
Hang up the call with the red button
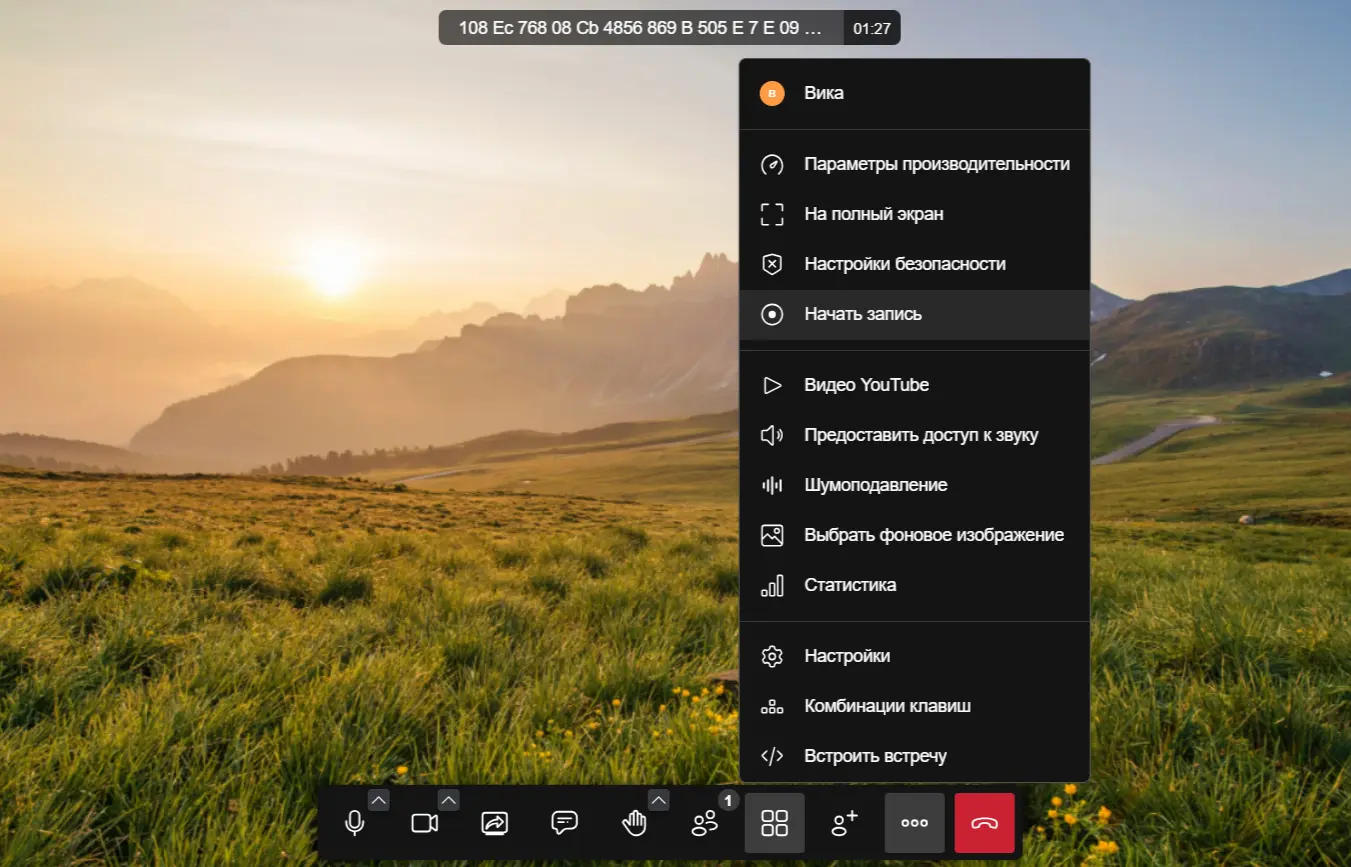pyautogui.click(x=985, y=823)
